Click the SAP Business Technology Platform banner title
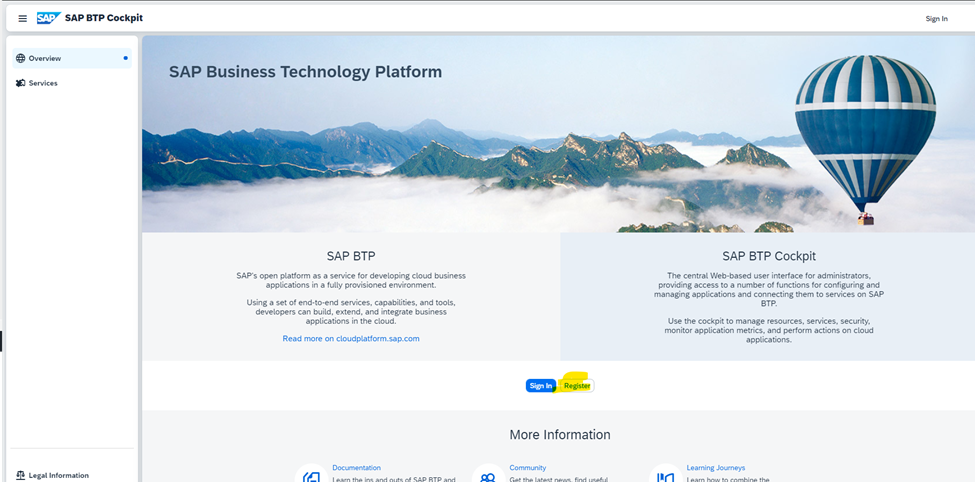The image size is (975, 482). point(305,72)
